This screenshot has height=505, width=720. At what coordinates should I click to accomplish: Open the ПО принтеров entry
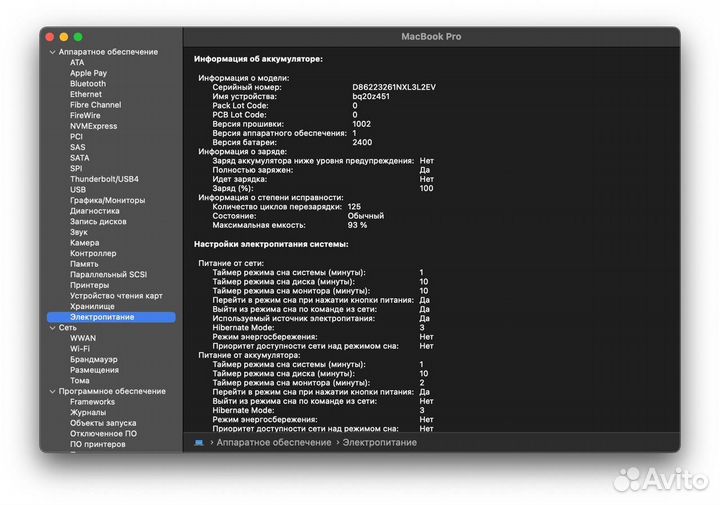(97, 444)
